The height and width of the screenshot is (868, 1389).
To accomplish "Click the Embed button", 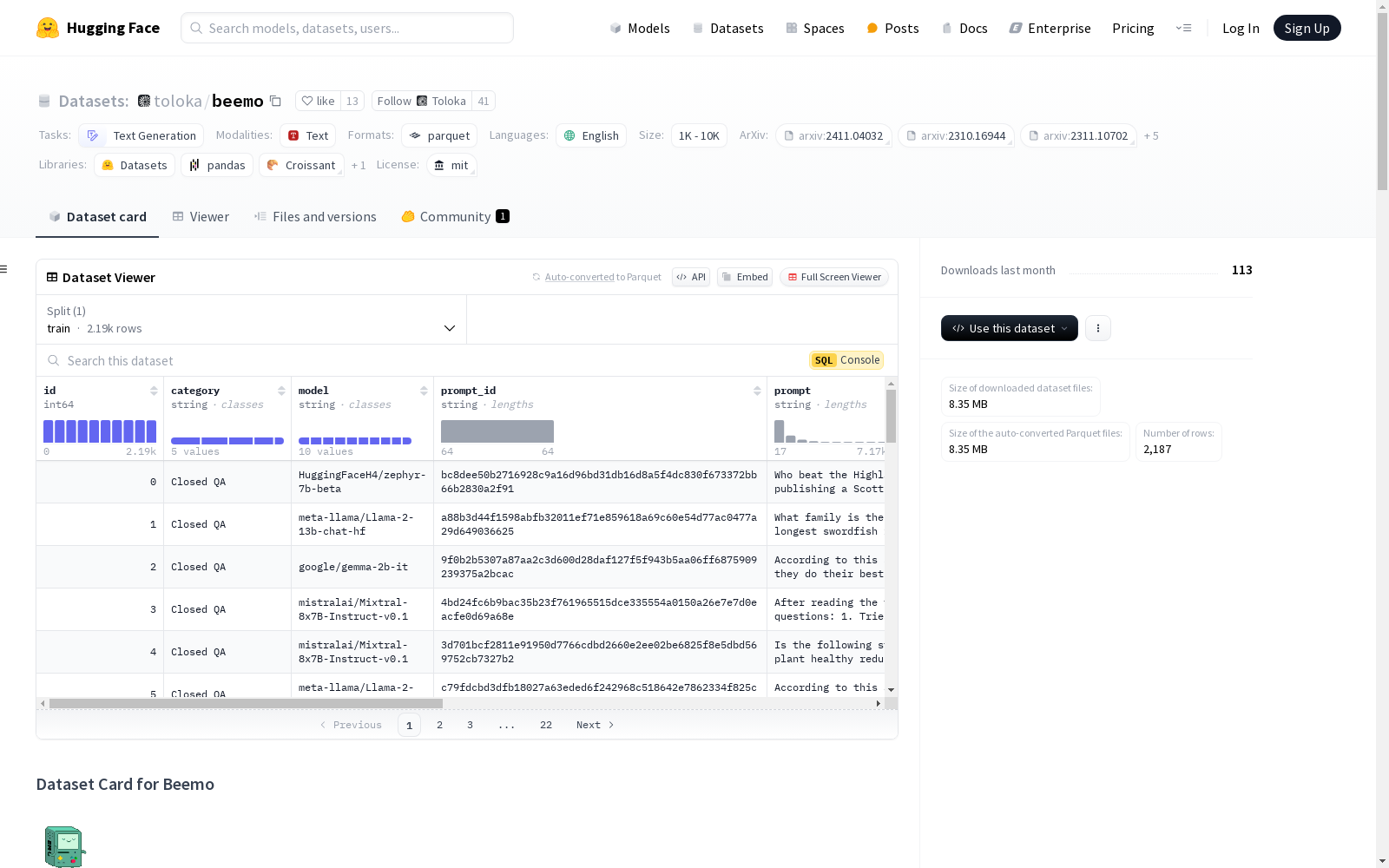I will (x=745, y=277).
